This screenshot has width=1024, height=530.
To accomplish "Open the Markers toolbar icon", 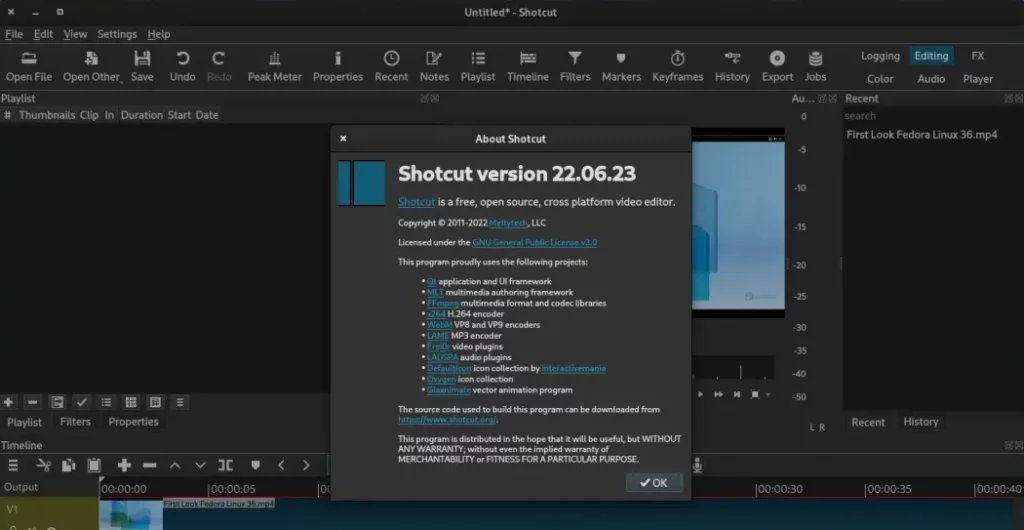I will coord(621,67).
